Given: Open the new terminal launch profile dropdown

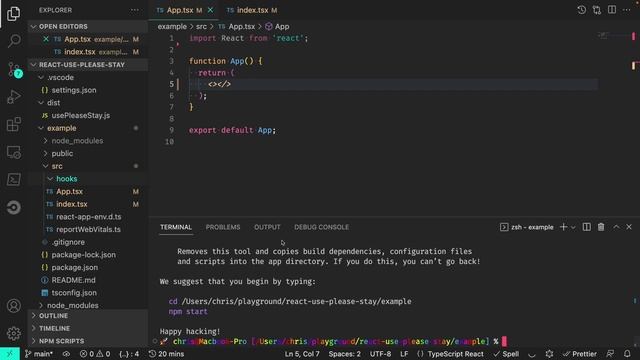Looking at the screenshot, I should click(x=573, y=227).
